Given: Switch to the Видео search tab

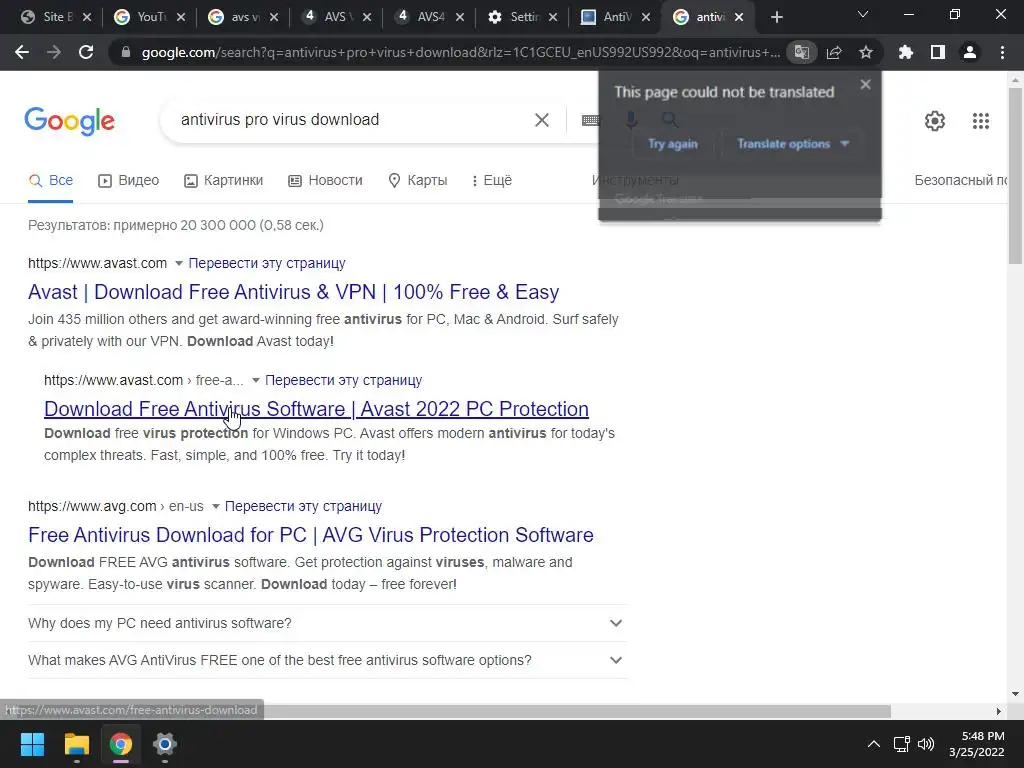Looking at the screenshot, I should click(129, 181).
